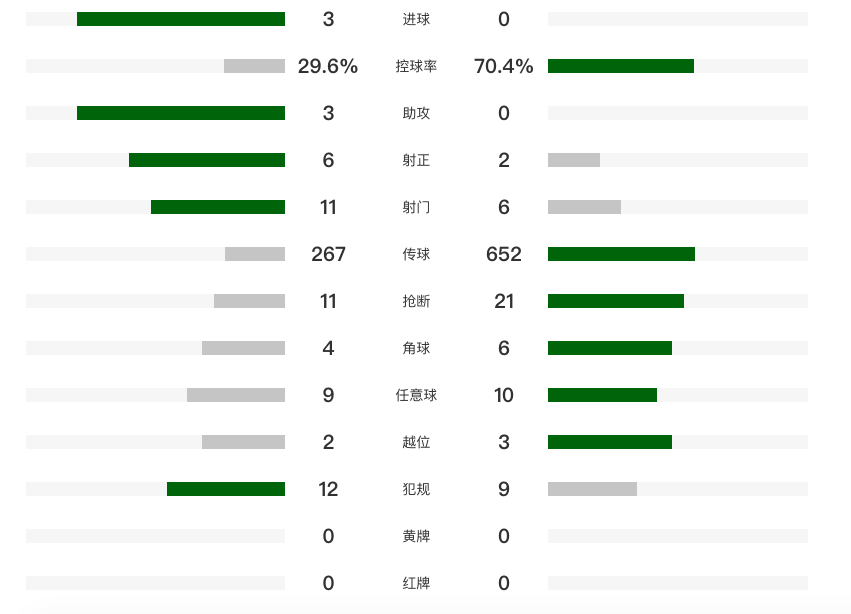
Task: Click the 射门 stat label
Action: pos(416,207)
